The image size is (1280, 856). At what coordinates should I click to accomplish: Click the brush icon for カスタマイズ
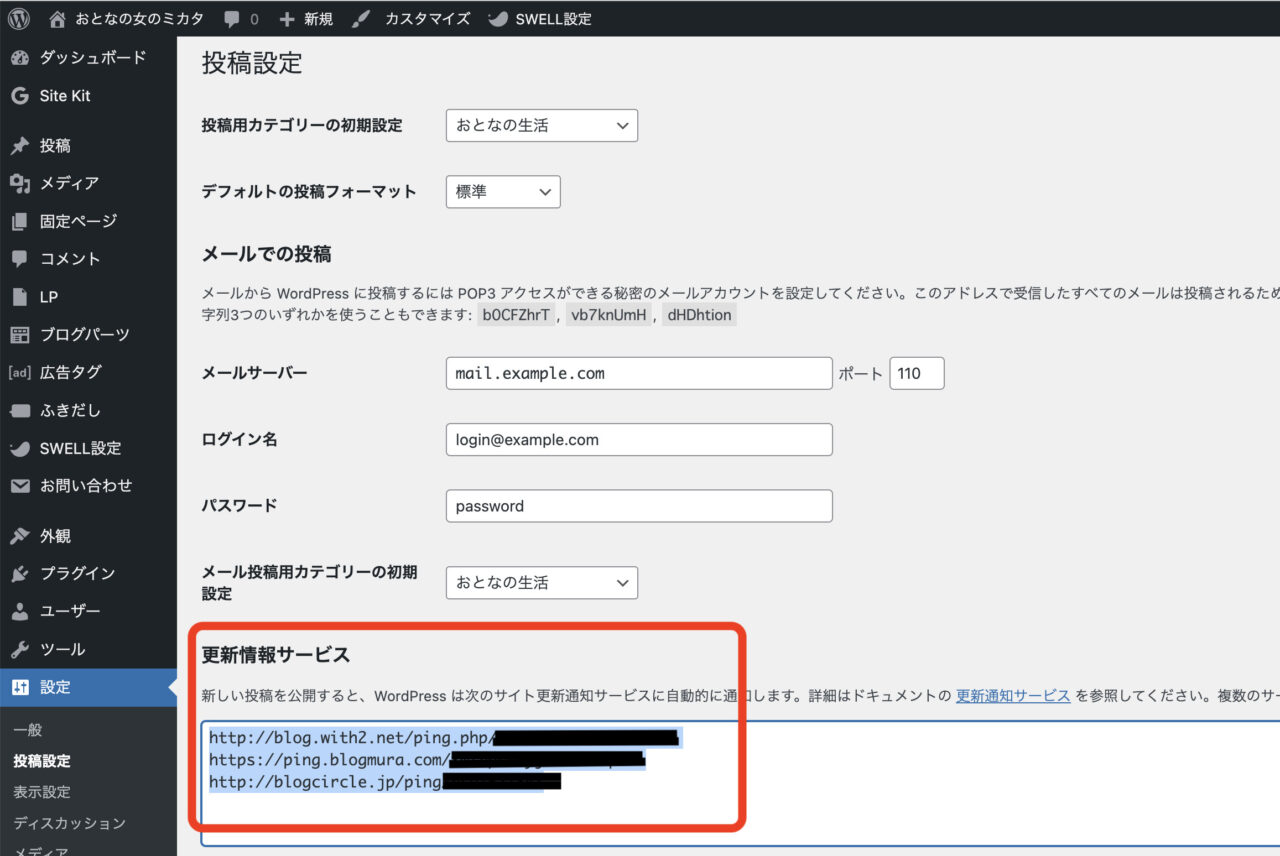pyautogui.click(x=362, y=19)
